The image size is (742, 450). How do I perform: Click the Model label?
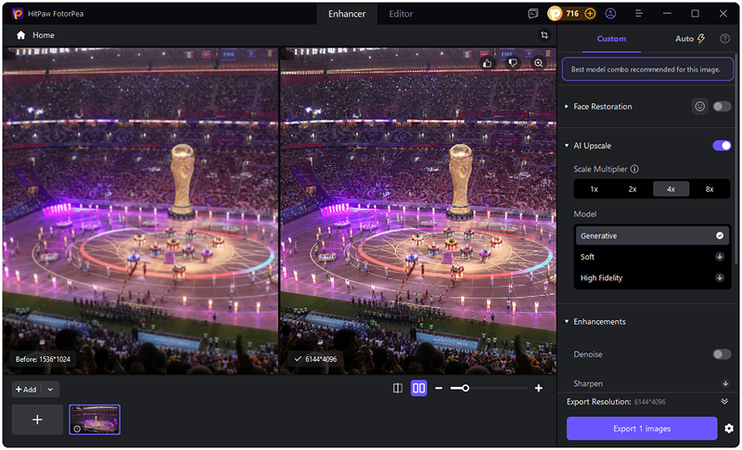point(585,214)
